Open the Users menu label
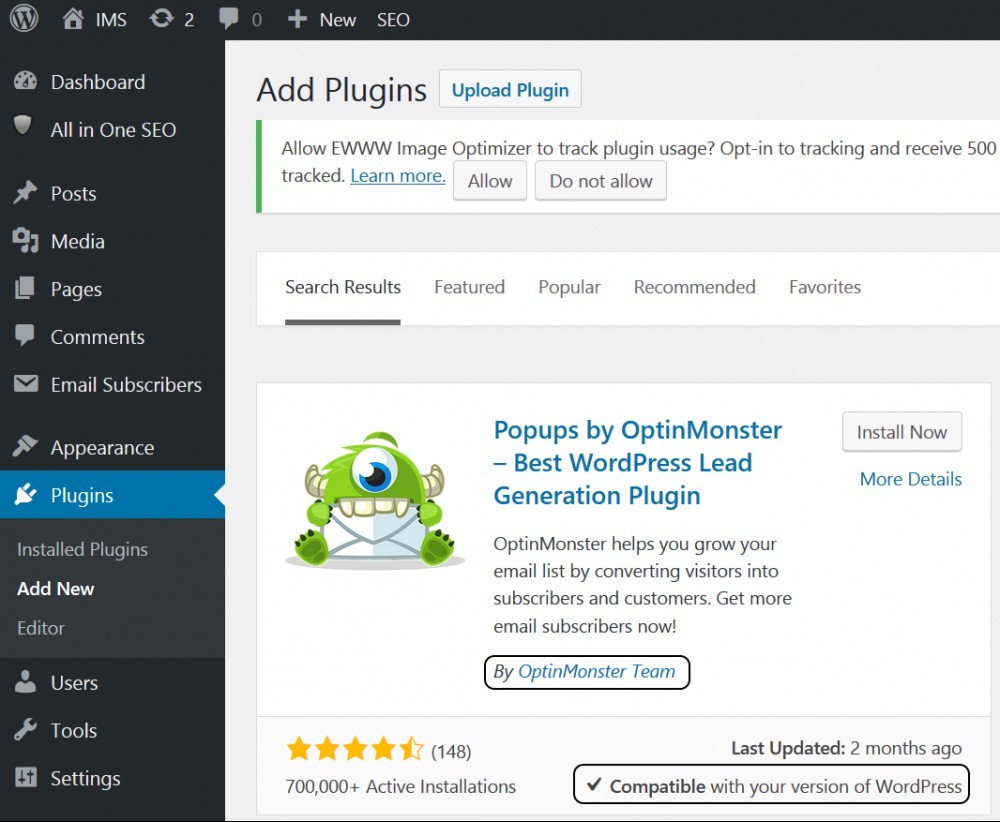The image size is (1000, 822). pyautogui.click(x=74, y=683)
